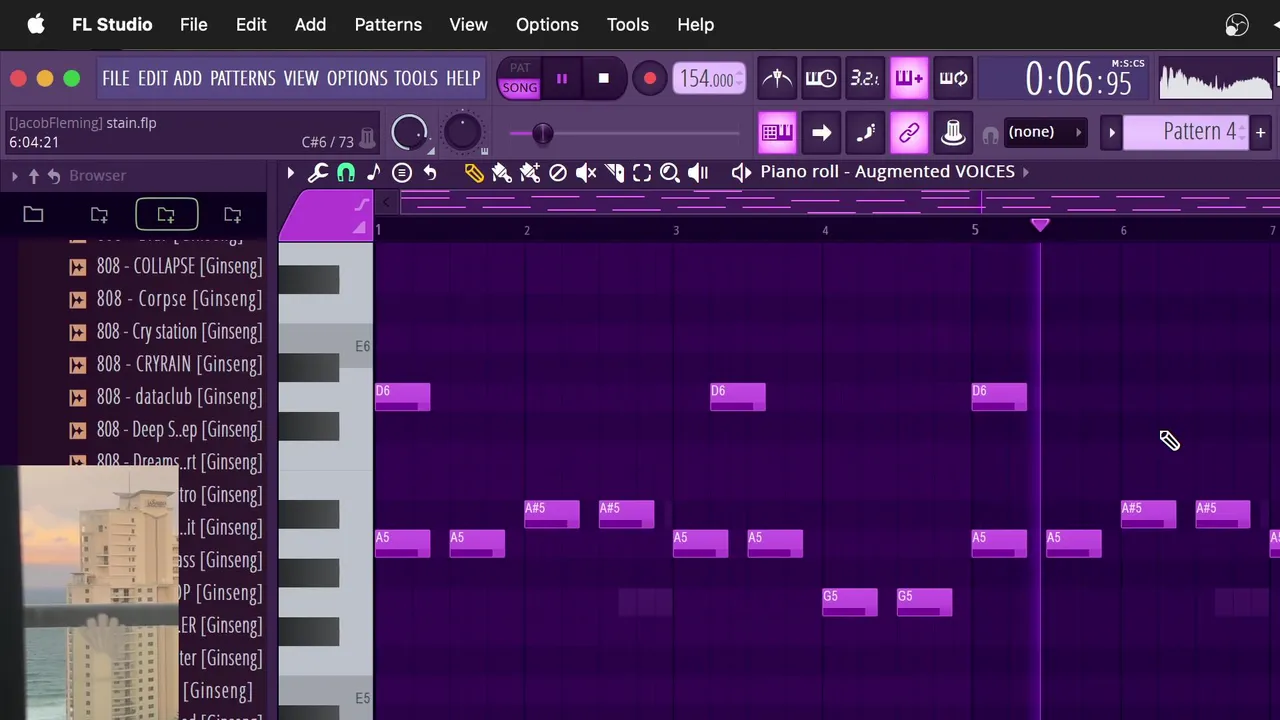Expand the Browser panel arrow

tap(14, 176)
